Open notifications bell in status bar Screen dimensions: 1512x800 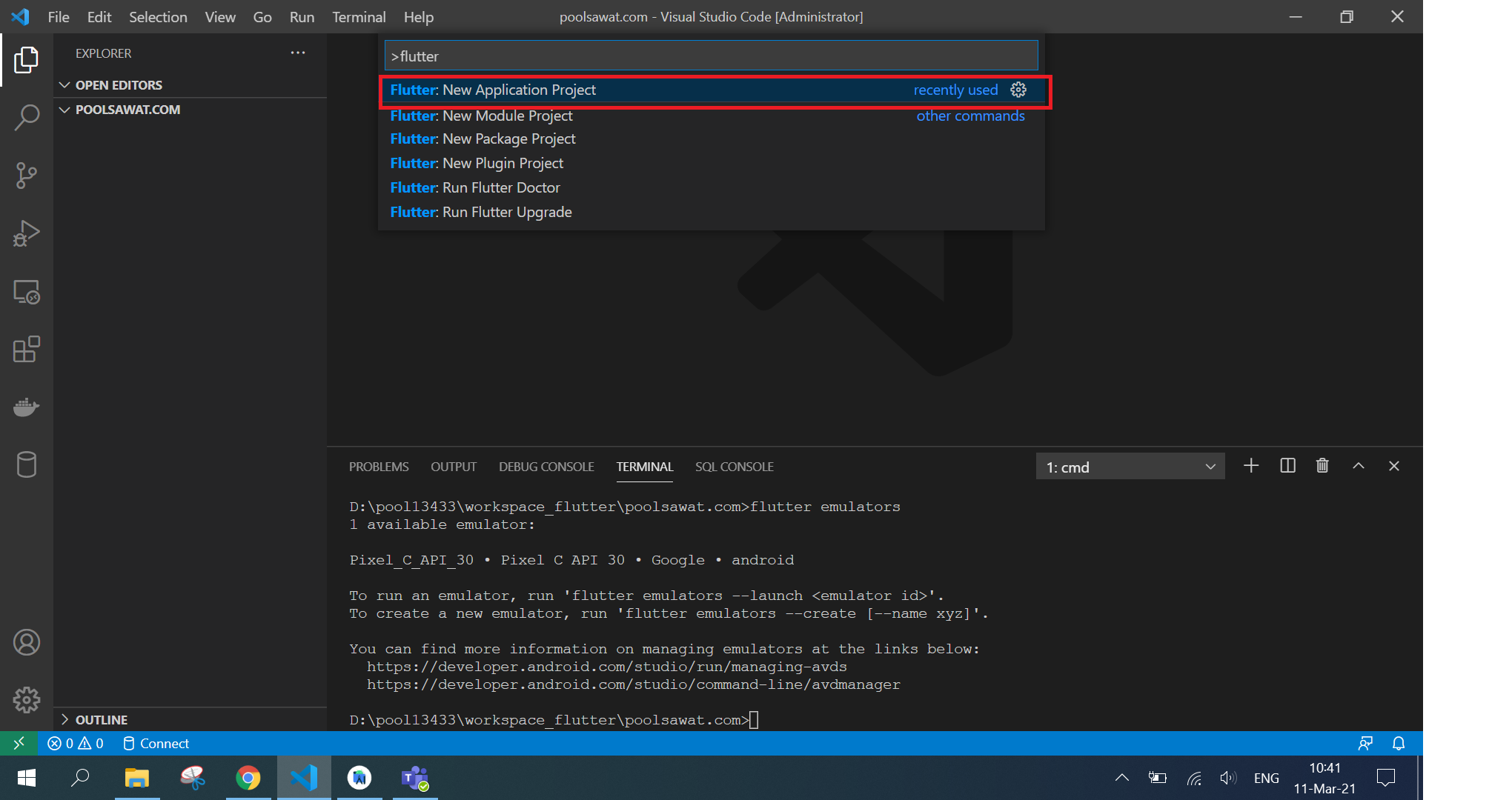pos(1399,743)
